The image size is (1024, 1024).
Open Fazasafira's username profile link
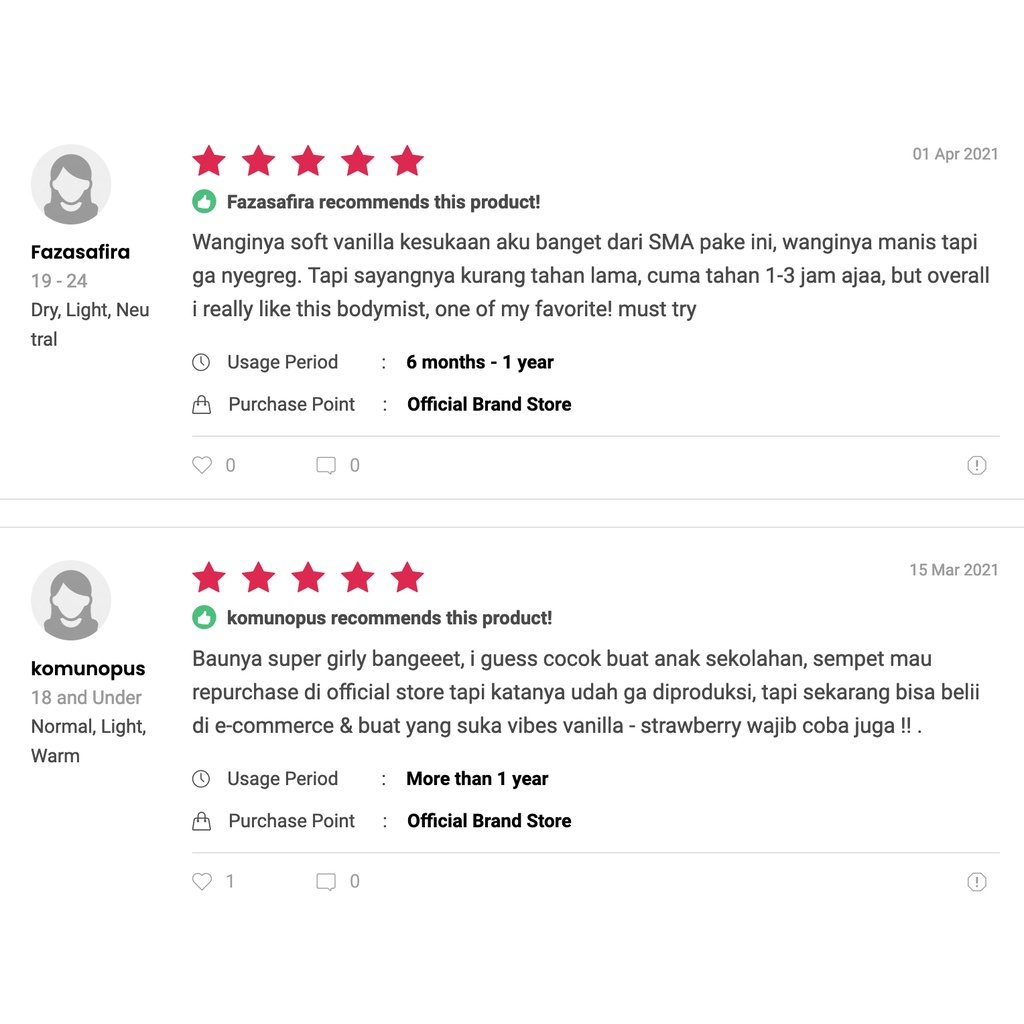tap(80, 252)
